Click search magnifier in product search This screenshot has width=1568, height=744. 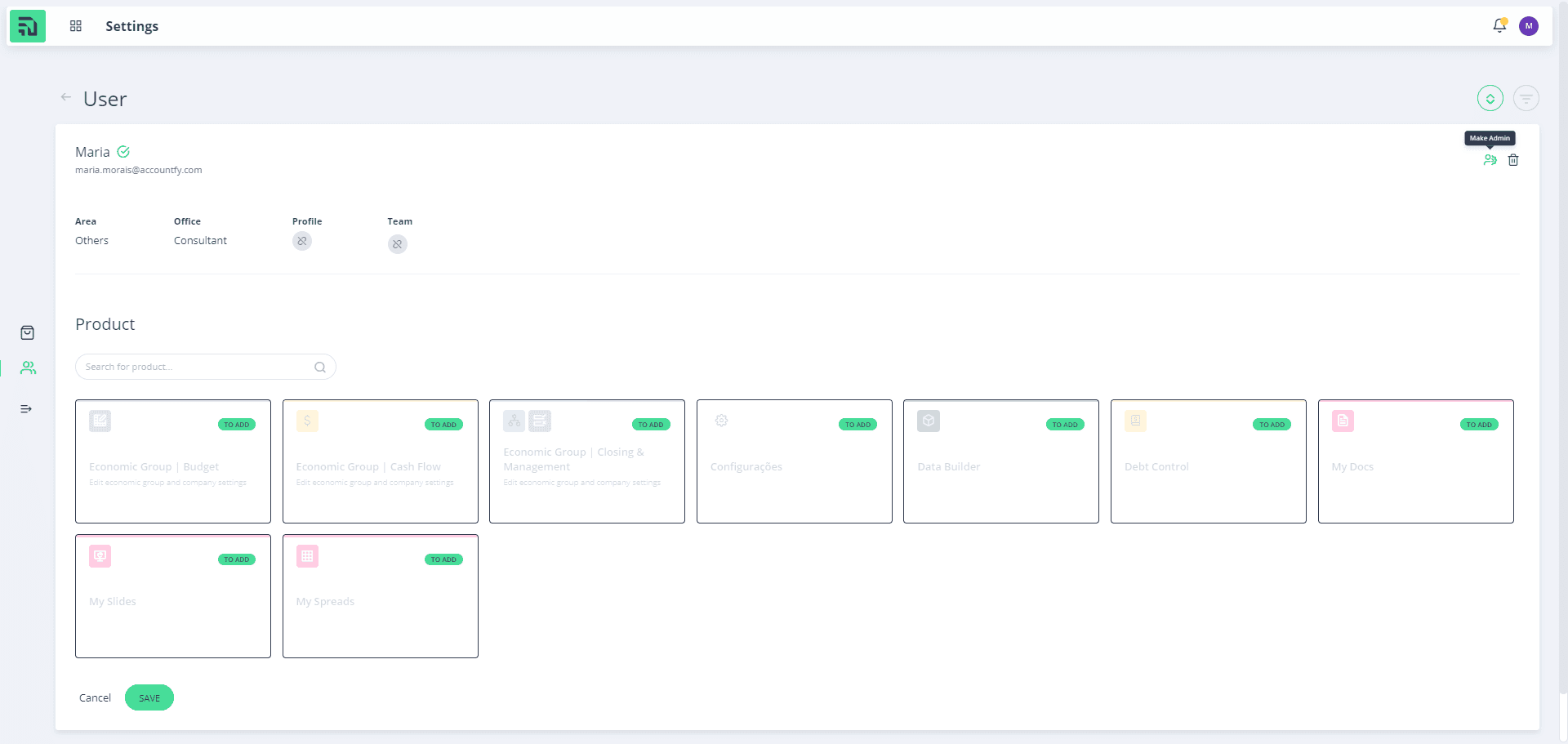[x=320, y=368]
